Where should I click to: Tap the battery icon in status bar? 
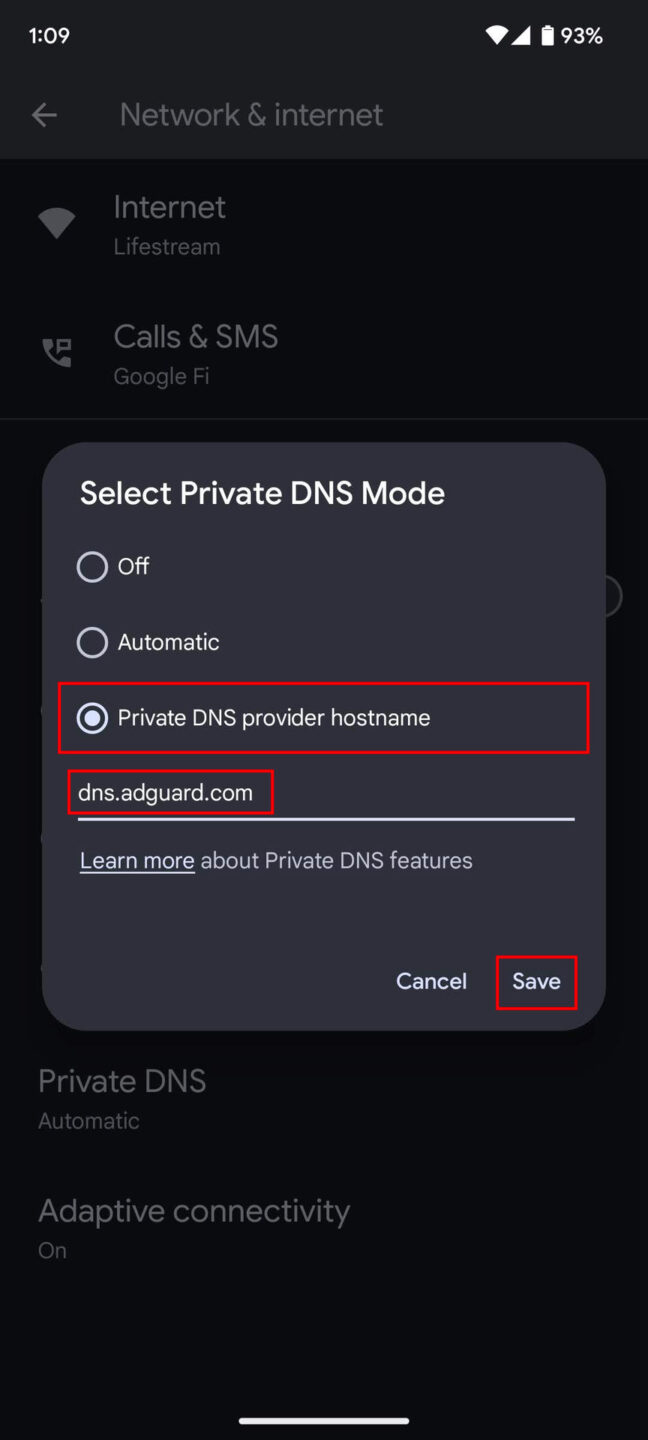(x=547, y=36)
